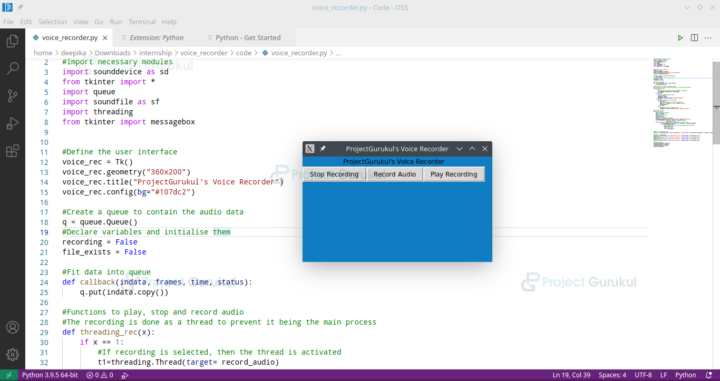Click 'file_exists = False' code line

click(x=104, y=252)
